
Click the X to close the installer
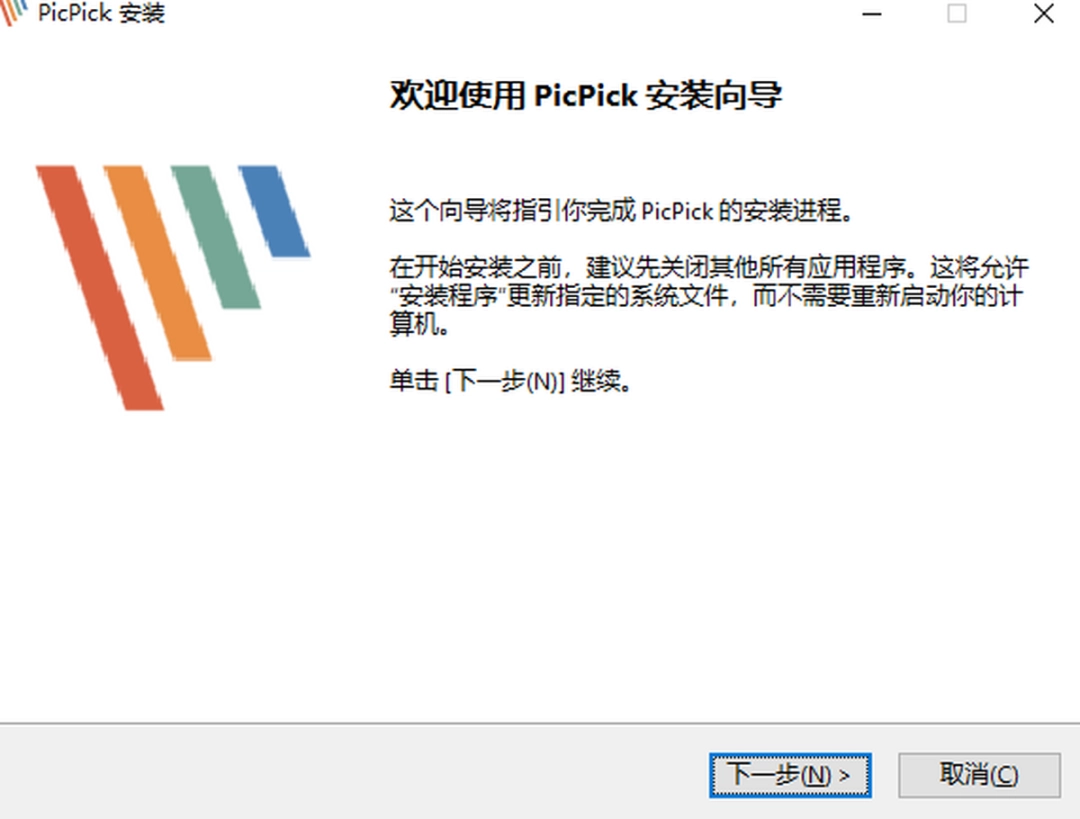point(1043,14)
